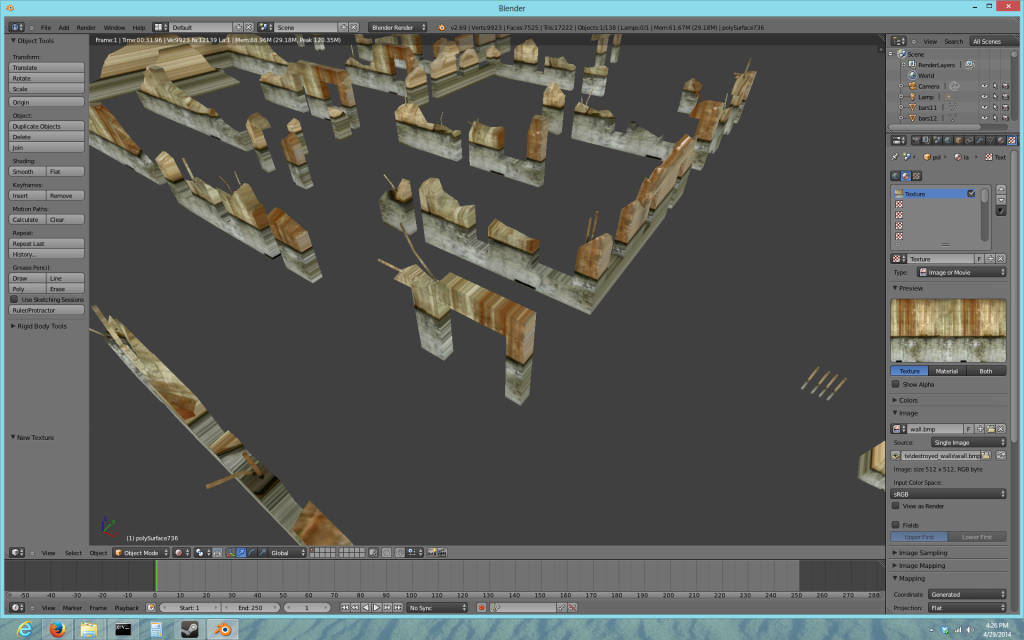Launch Firefox from the Windows taskbar
Viewport: 1024px width, 640px height.
[x=56, y=629]
